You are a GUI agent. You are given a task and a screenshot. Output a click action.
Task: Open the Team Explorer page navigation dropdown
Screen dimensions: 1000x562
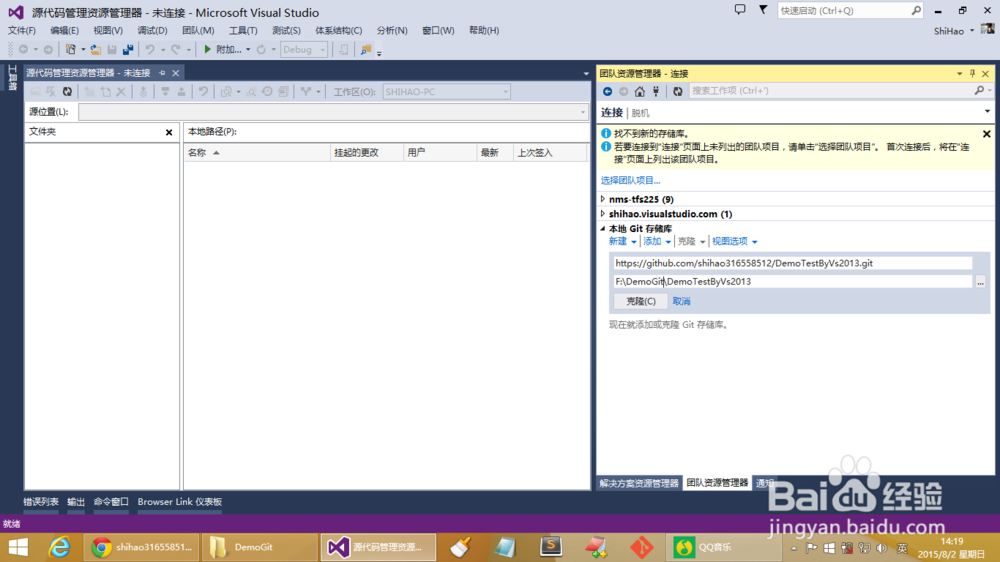click(x=987, y=112)
